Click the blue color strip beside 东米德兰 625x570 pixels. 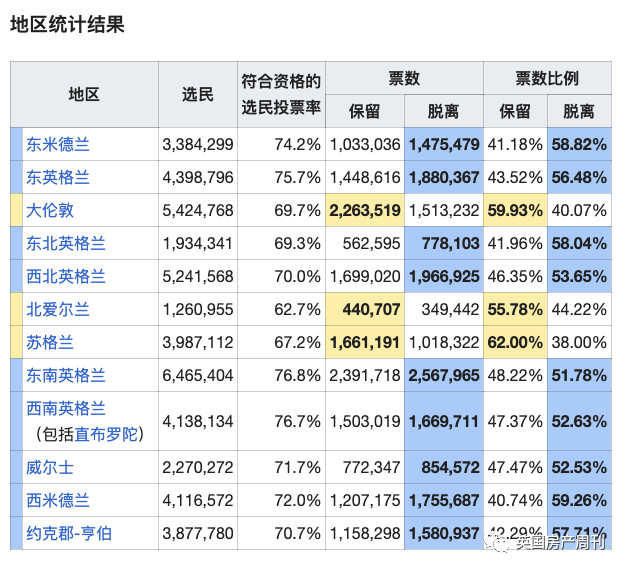click(x=15, y=144)
